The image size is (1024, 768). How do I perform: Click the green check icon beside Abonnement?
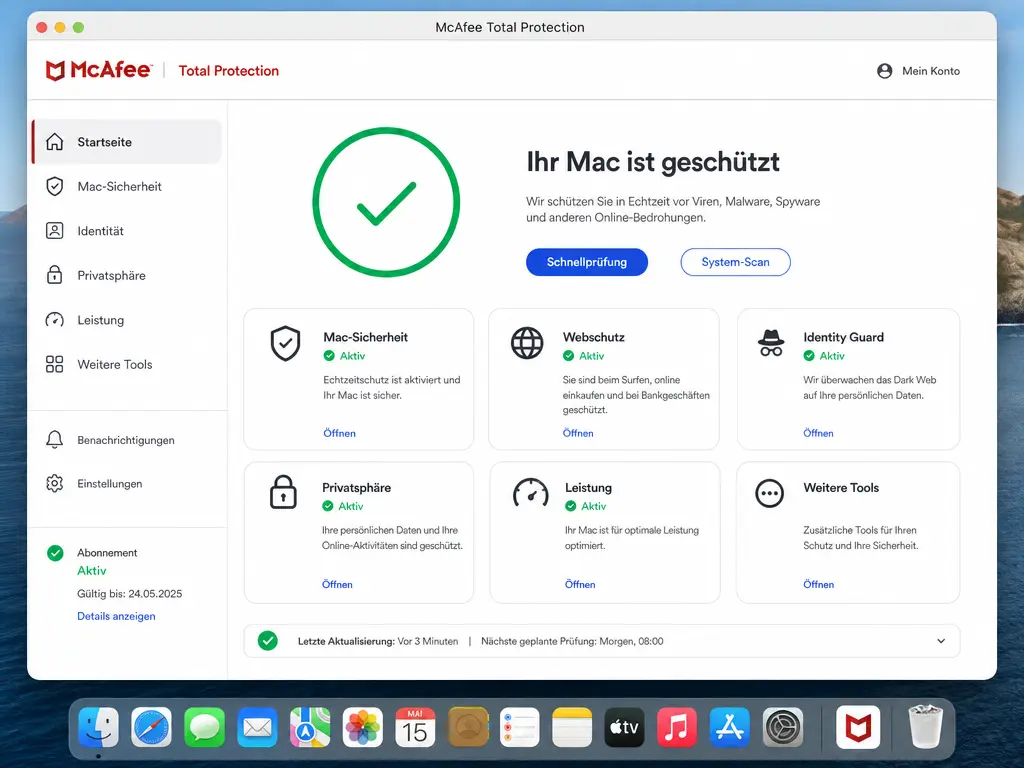(56, 553)
